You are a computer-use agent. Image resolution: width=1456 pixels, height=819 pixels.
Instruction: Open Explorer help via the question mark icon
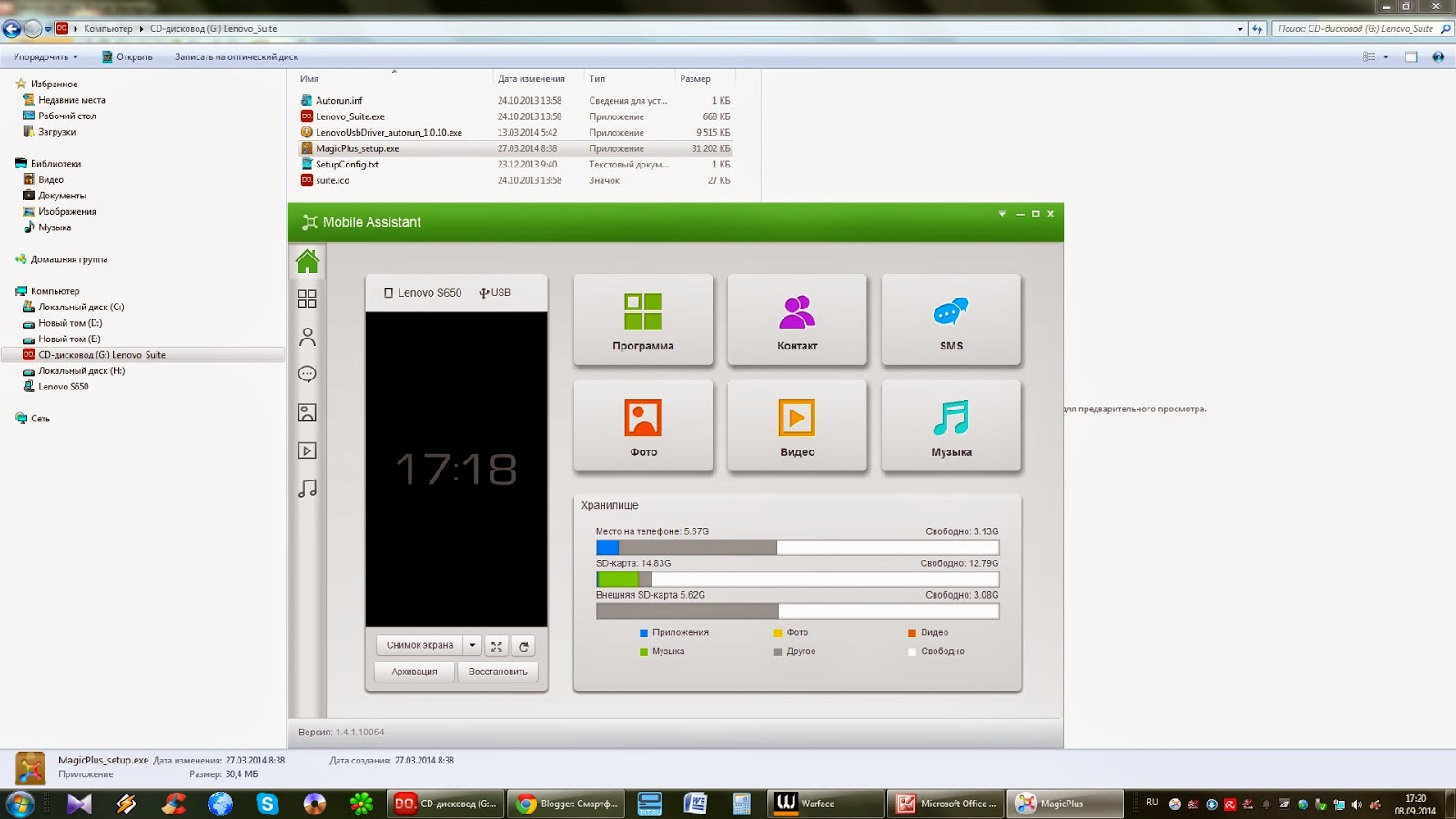point(1438,56)
